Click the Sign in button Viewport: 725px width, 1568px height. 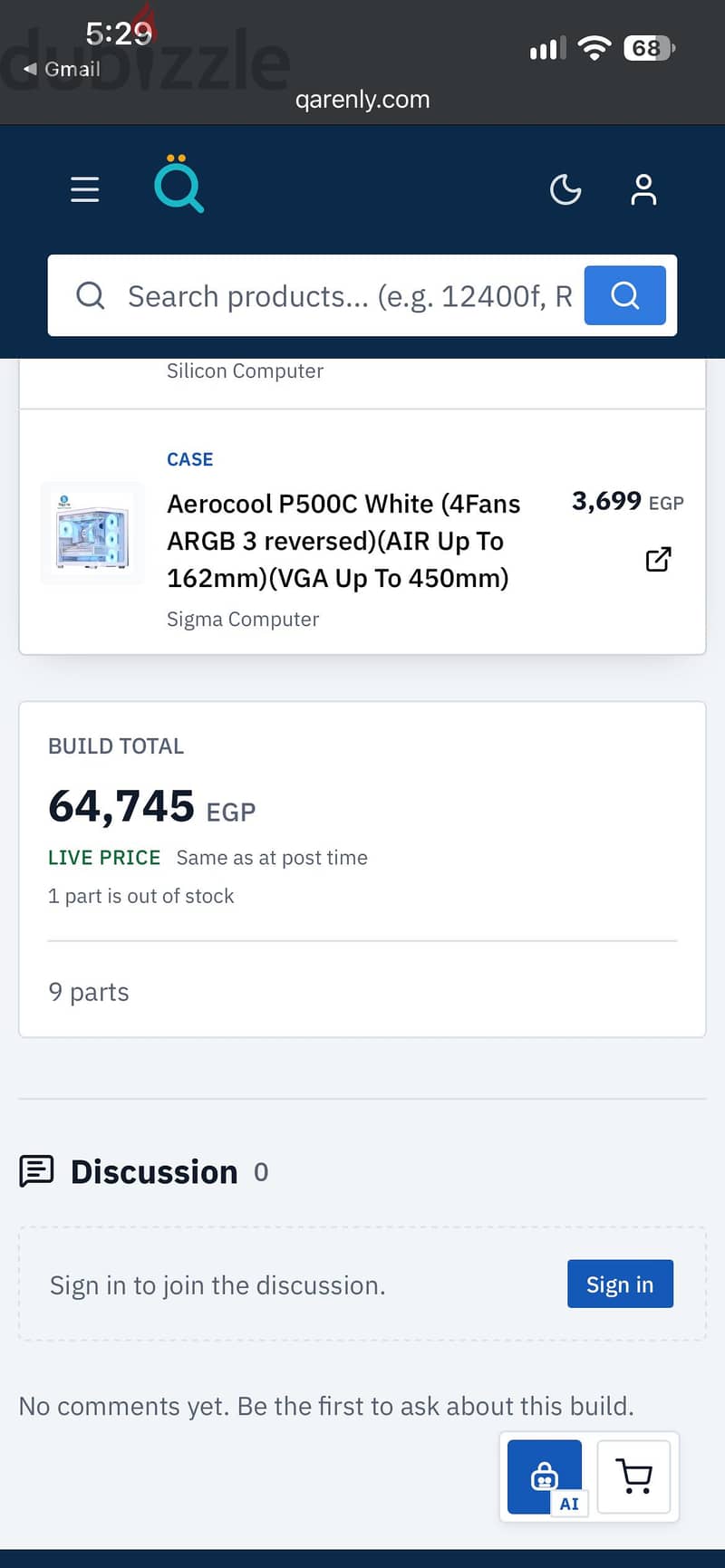[620, 1284]
